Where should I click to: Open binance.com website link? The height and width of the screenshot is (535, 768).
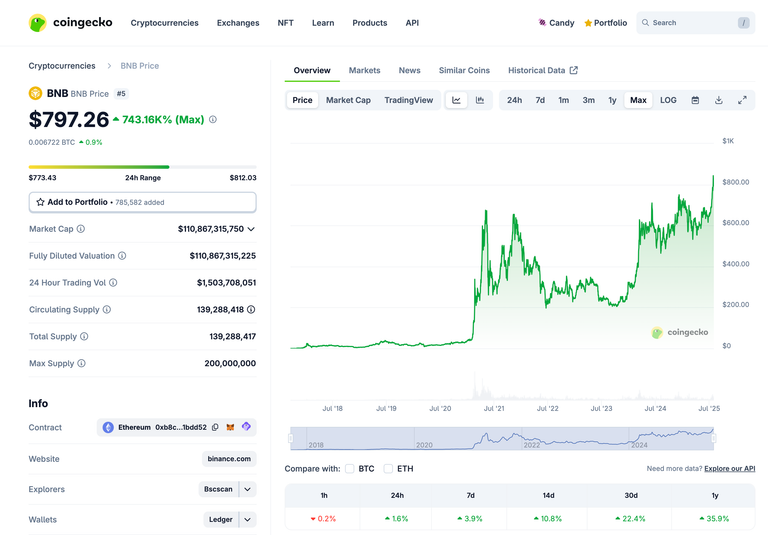[x=229, y=459]
